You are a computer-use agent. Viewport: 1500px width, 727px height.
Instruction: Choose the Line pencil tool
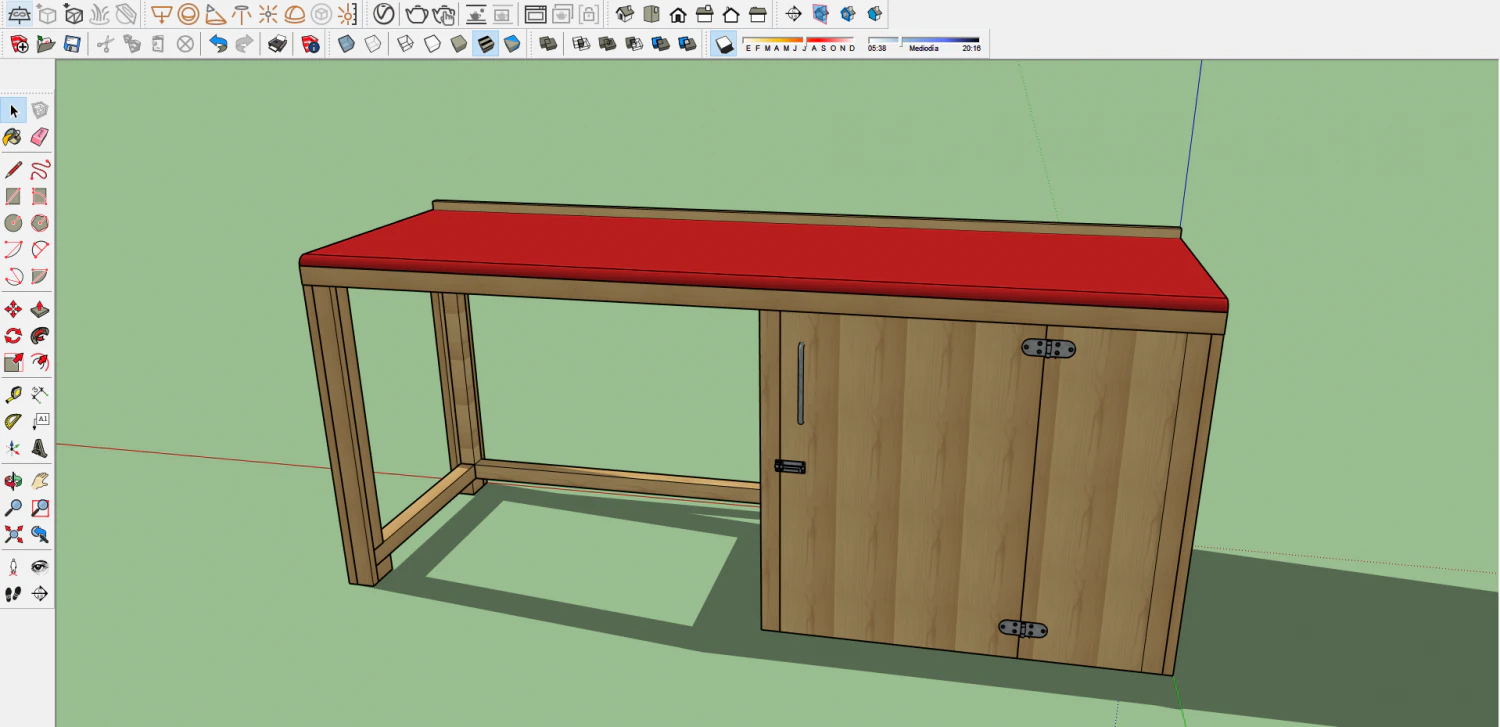(13, 169)
